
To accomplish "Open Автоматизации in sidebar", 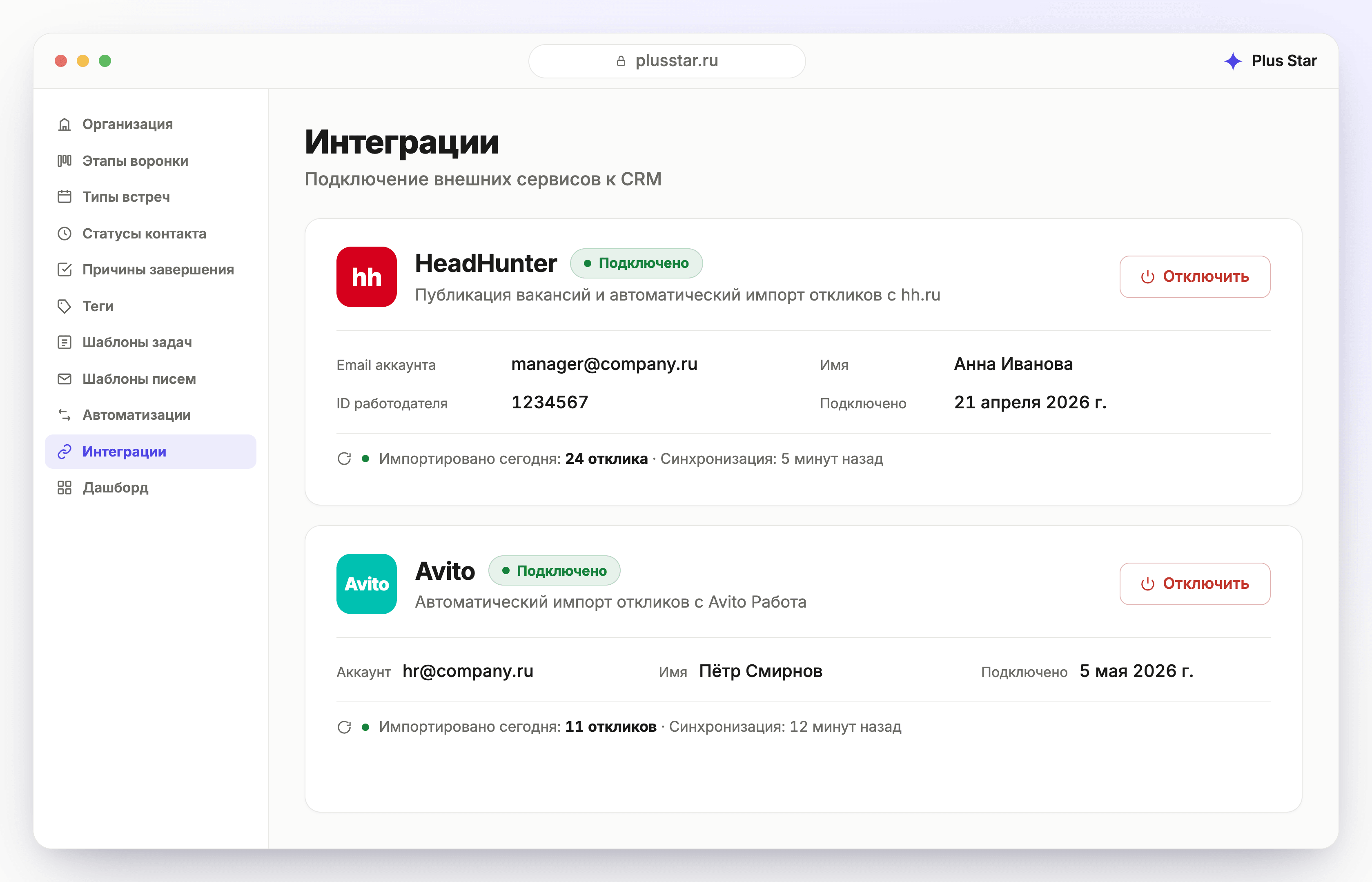I will [151, 415].
